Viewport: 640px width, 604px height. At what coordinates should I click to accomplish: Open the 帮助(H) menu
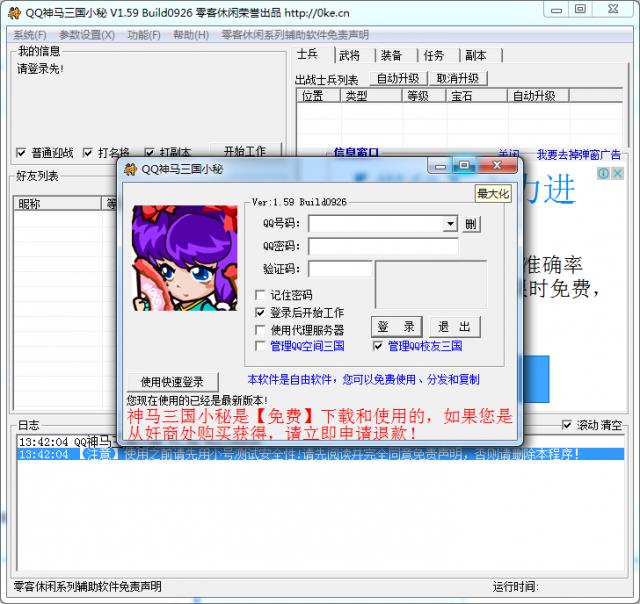[191, 35]
